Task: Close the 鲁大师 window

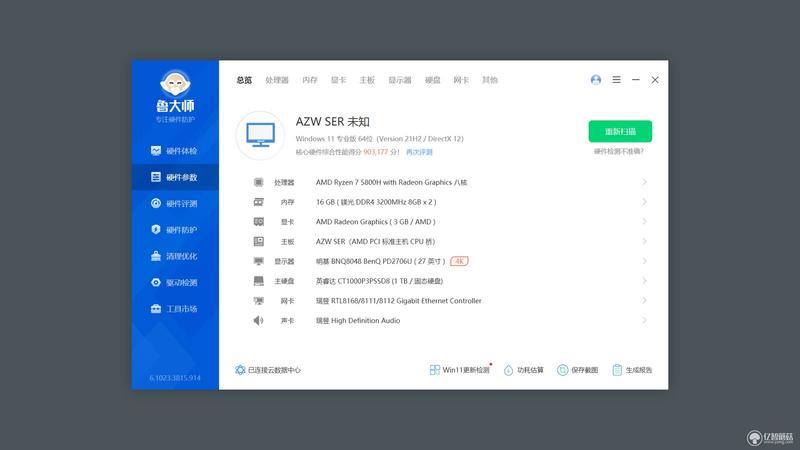Action: [655, 80]
